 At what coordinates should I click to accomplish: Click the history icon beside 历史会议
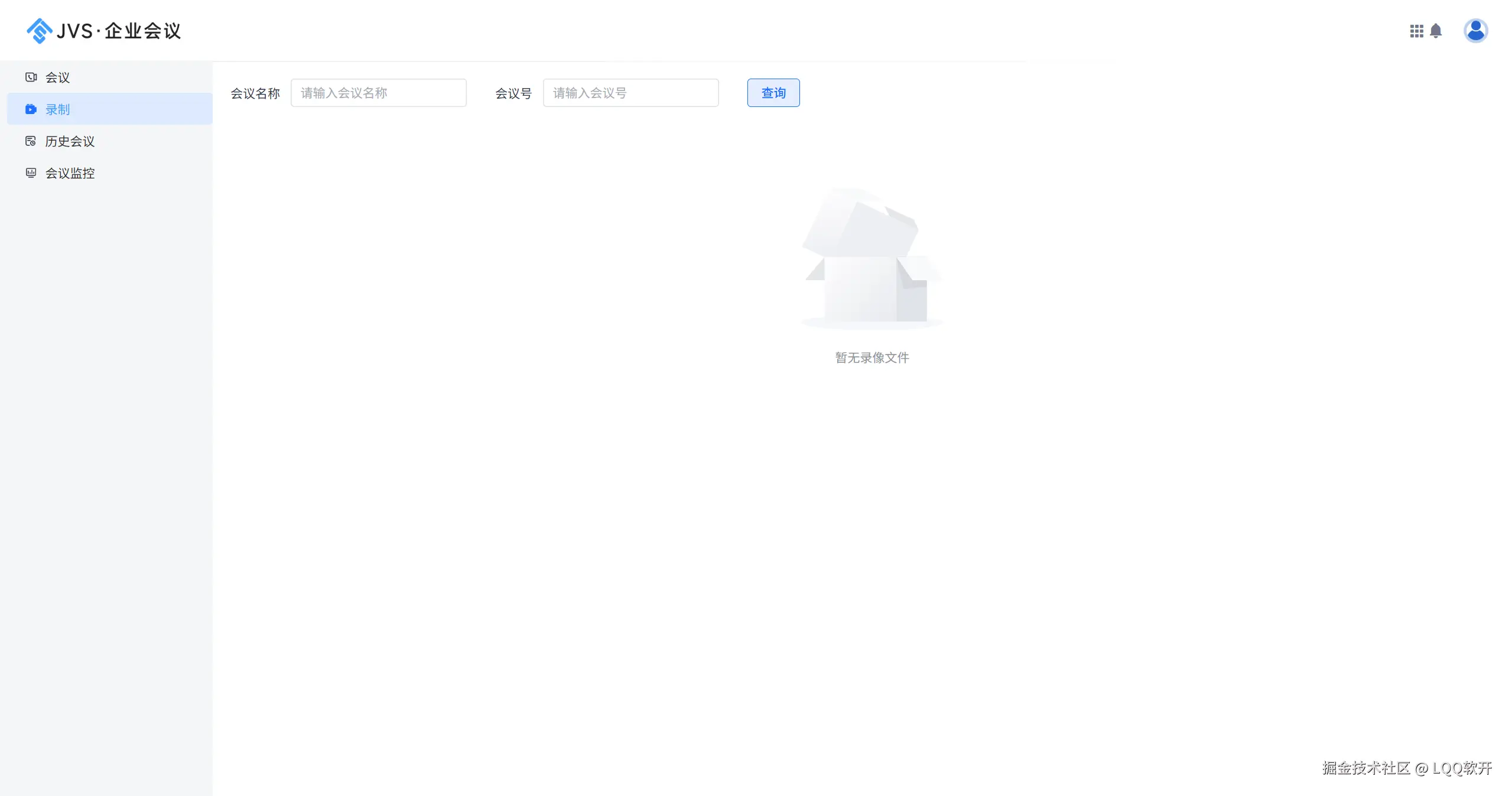click(31, 141)
